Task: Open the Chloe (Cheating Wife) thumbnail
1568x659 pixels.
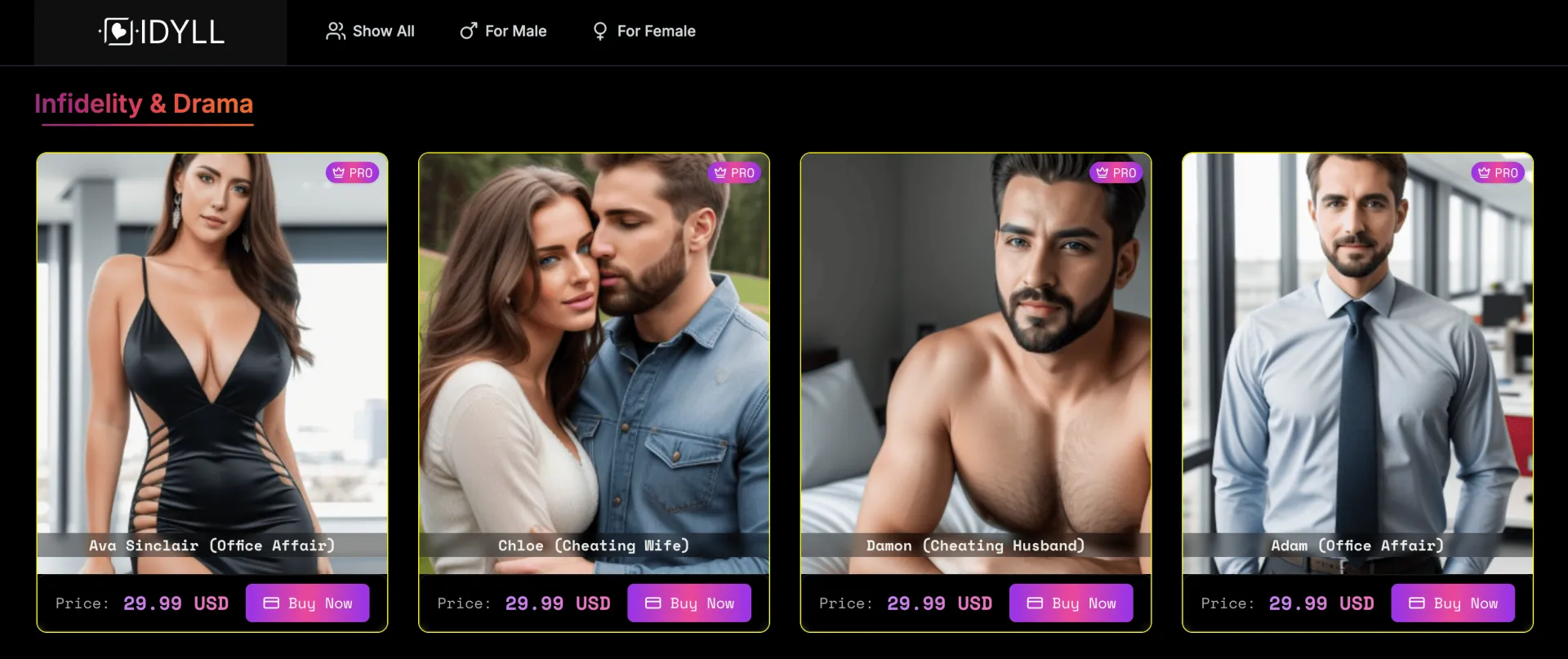Action: [x=594, y=363]
